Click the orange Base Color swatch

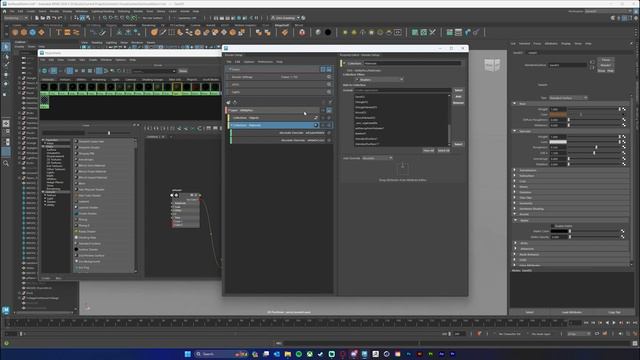pos(558,115)
